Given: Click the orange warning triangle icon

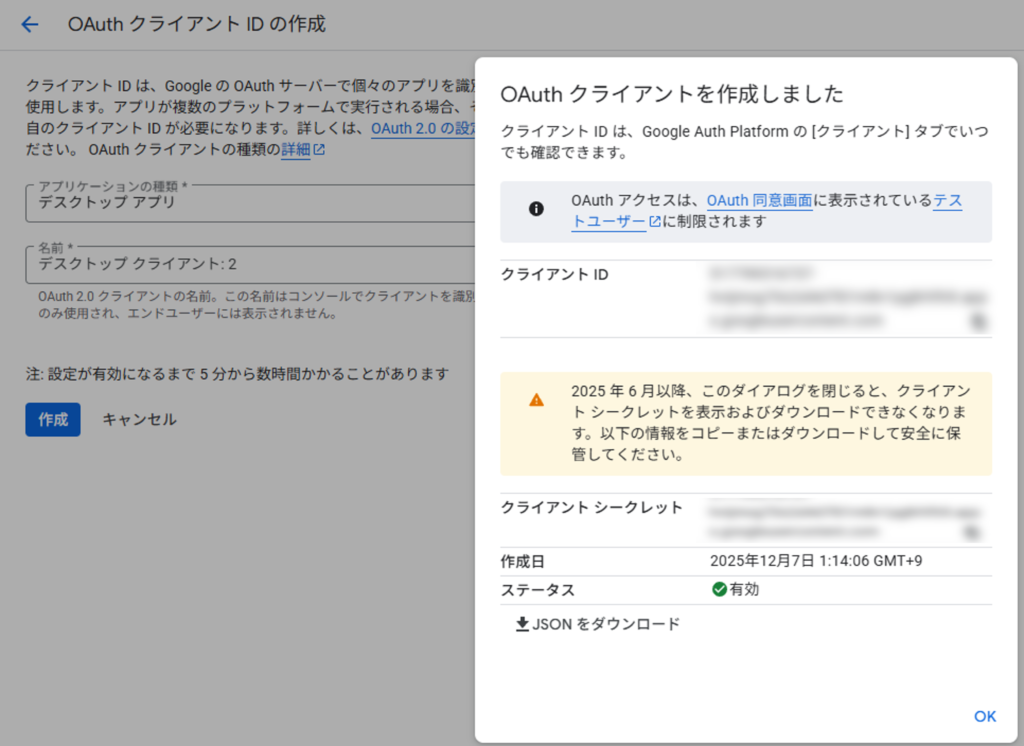Looking at the screenshot, I should (537, 400).
